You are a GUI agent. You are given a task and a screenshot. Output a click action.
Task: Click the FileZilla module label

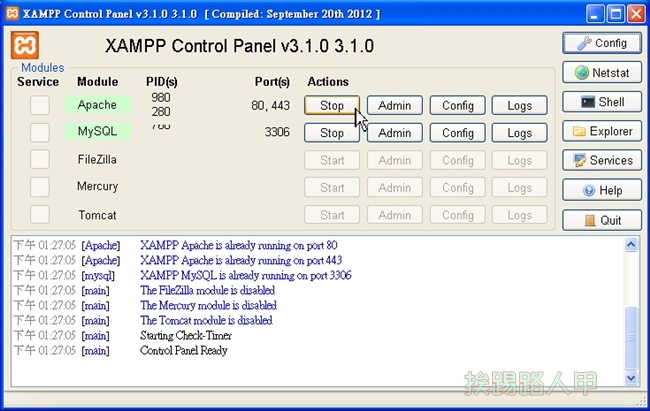97,159
